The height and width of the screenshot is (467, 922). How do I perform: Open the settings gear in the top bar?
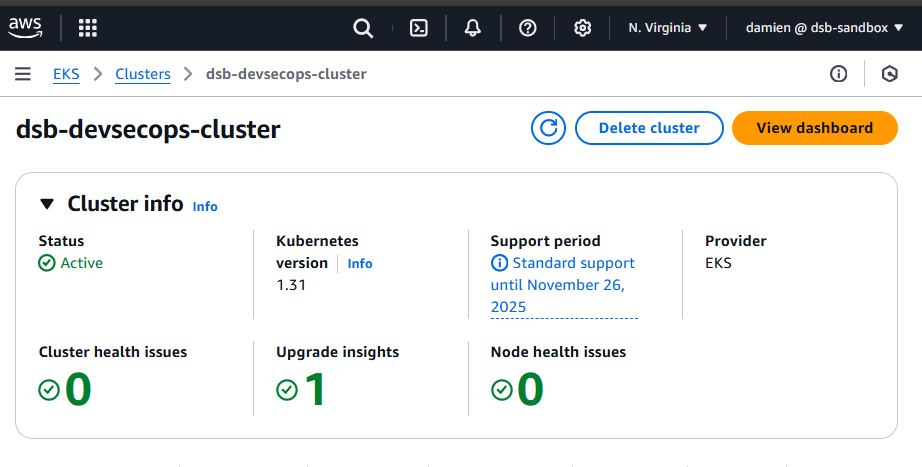[583, 28]
